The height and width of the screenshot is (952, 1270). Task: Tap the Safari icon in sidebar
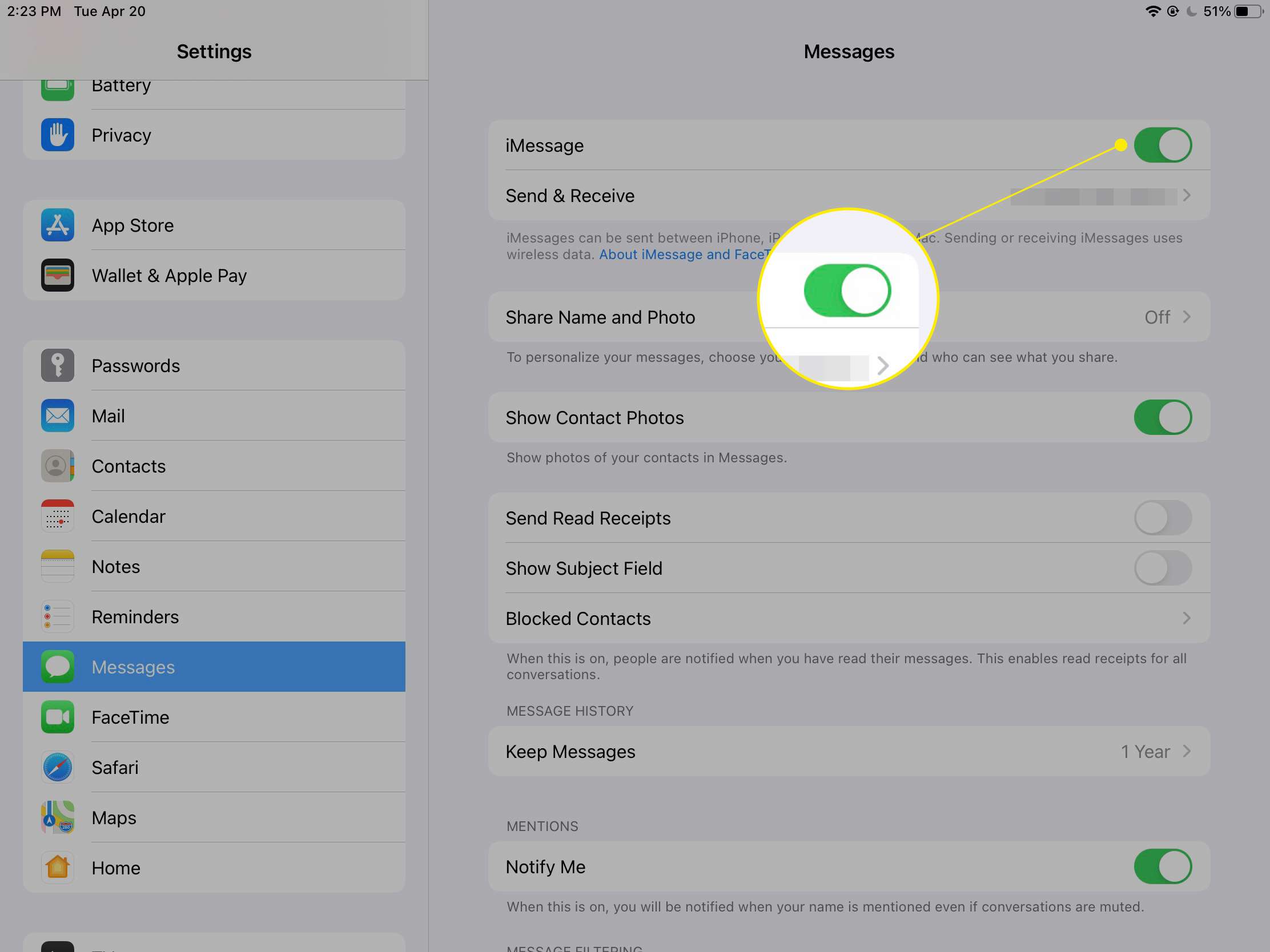point(57,767)
